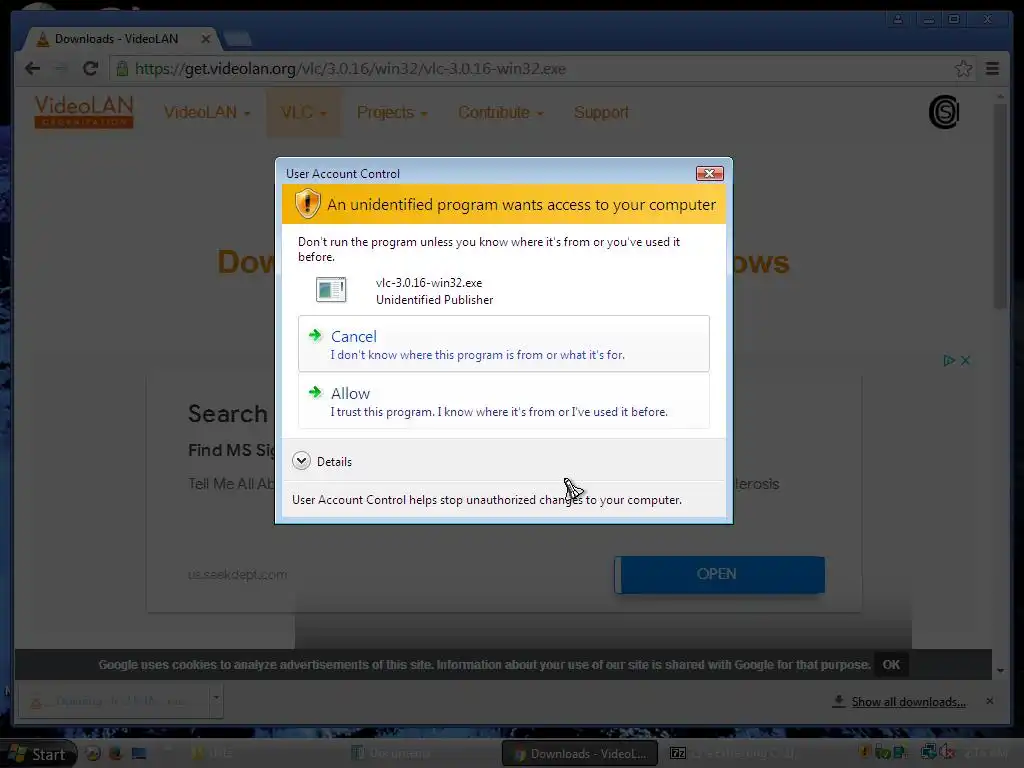Open a new tab button
Viewport: 1024px width, 768px height.
pos(237,39)
